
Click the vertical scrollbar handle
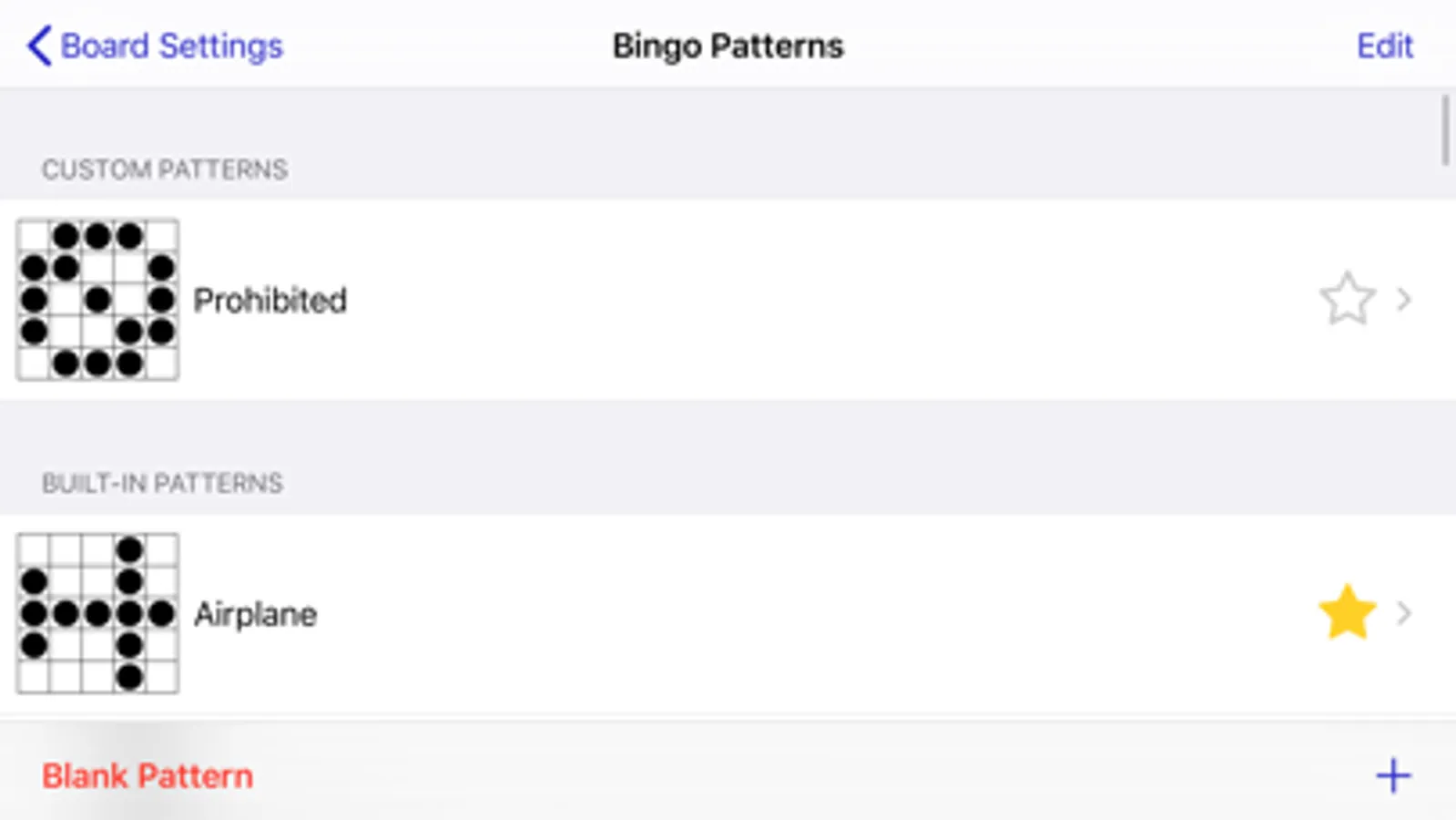coord(1445,129)
